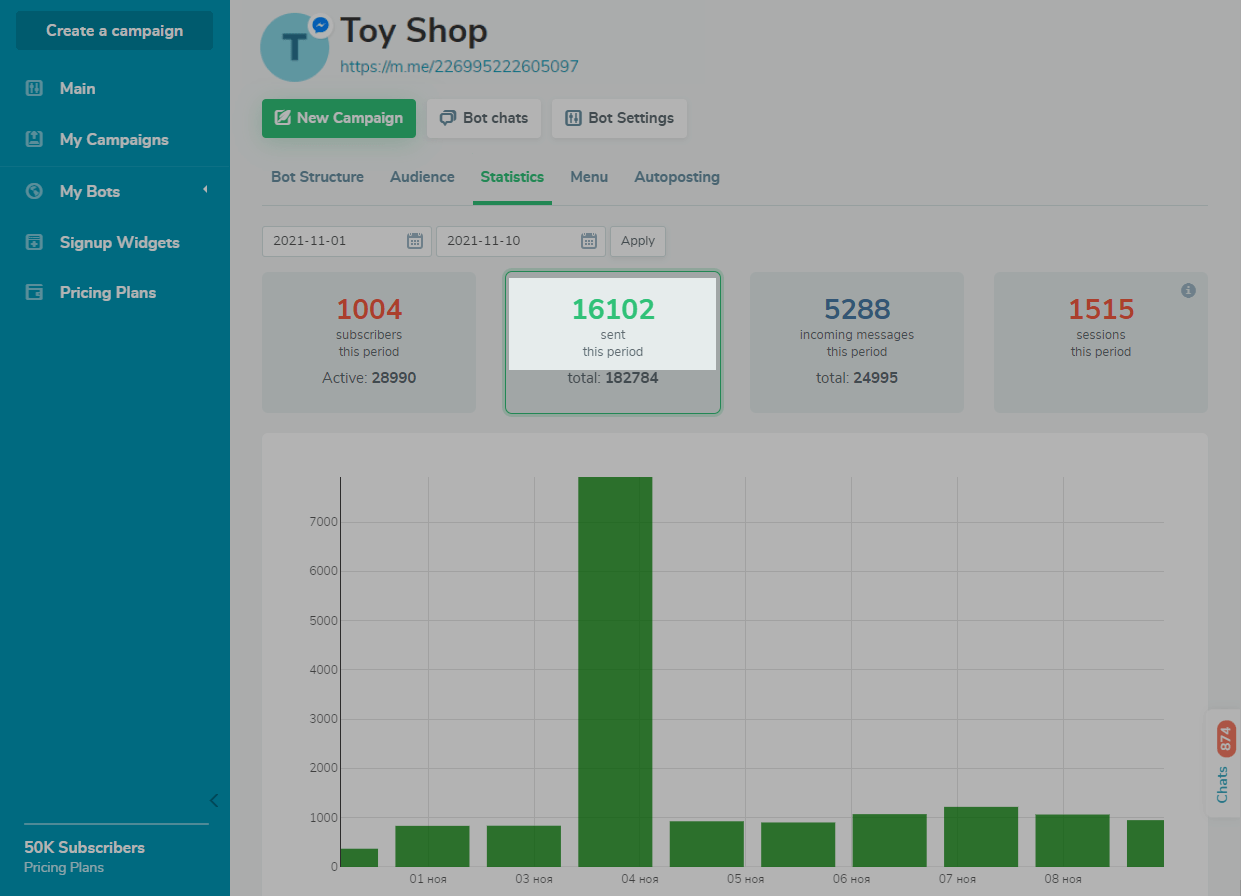Open Bot Settings
Screen dimensions: 1241x896
[619, 118]
